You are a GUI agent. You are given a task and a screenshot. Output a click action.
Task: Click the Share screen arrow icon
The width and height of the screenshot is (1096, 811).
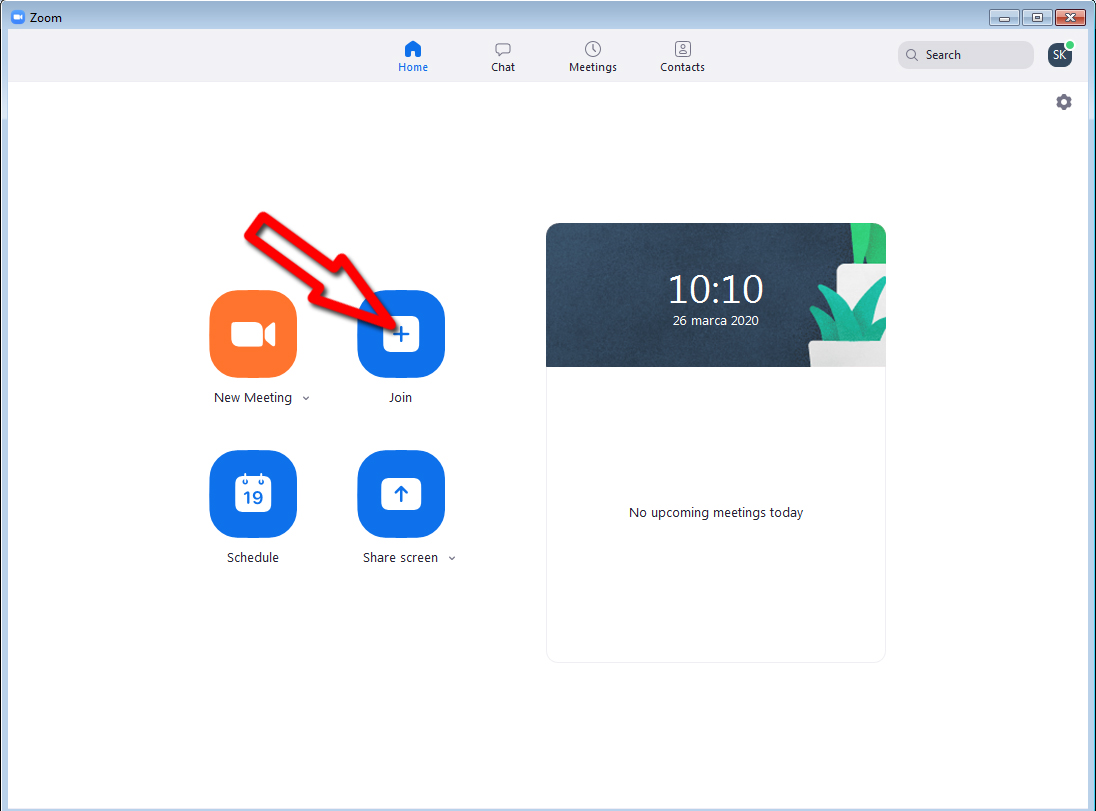click(401, 494)
